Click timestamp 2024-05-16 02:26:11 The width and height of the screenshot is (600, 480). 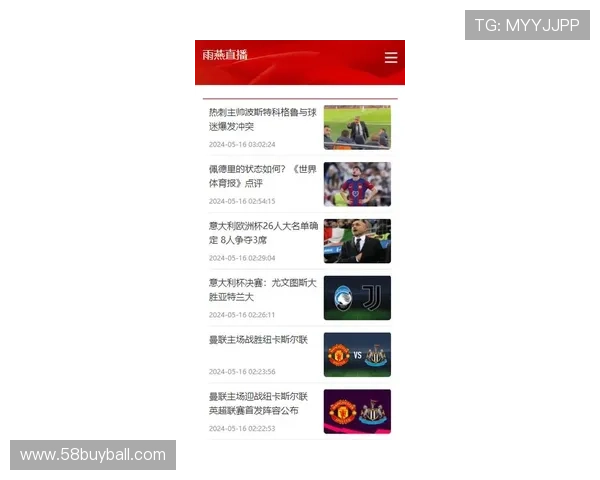[242, 315]
